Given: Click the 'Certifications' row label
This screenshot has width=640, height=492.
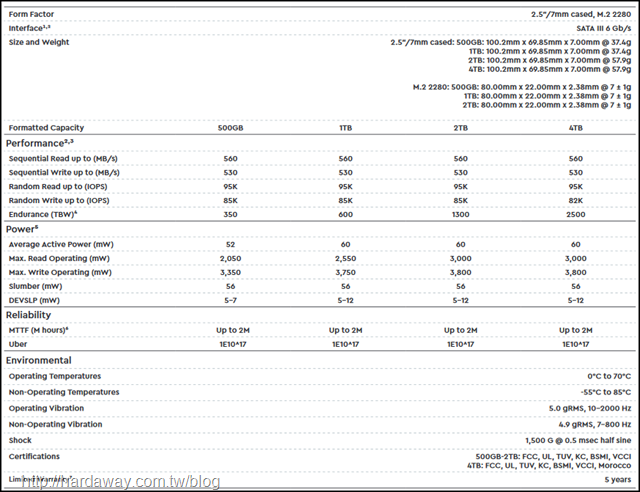Looking at the screenshot, I should pos(34,456).
